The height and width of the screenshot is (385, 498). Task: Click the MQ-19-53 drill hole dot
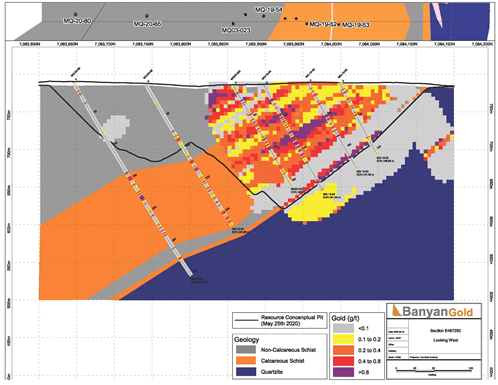(x=339, y=25)
